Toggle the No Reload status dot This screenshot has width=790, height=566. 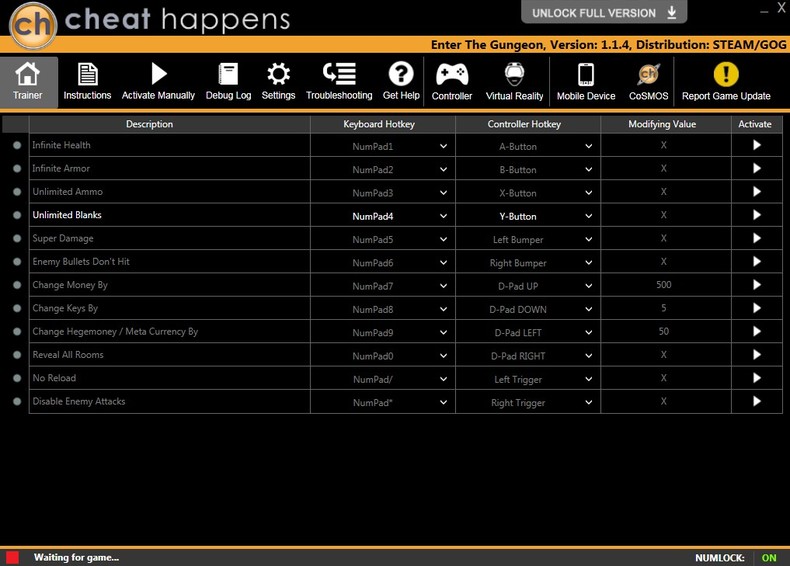click(17, 378)
